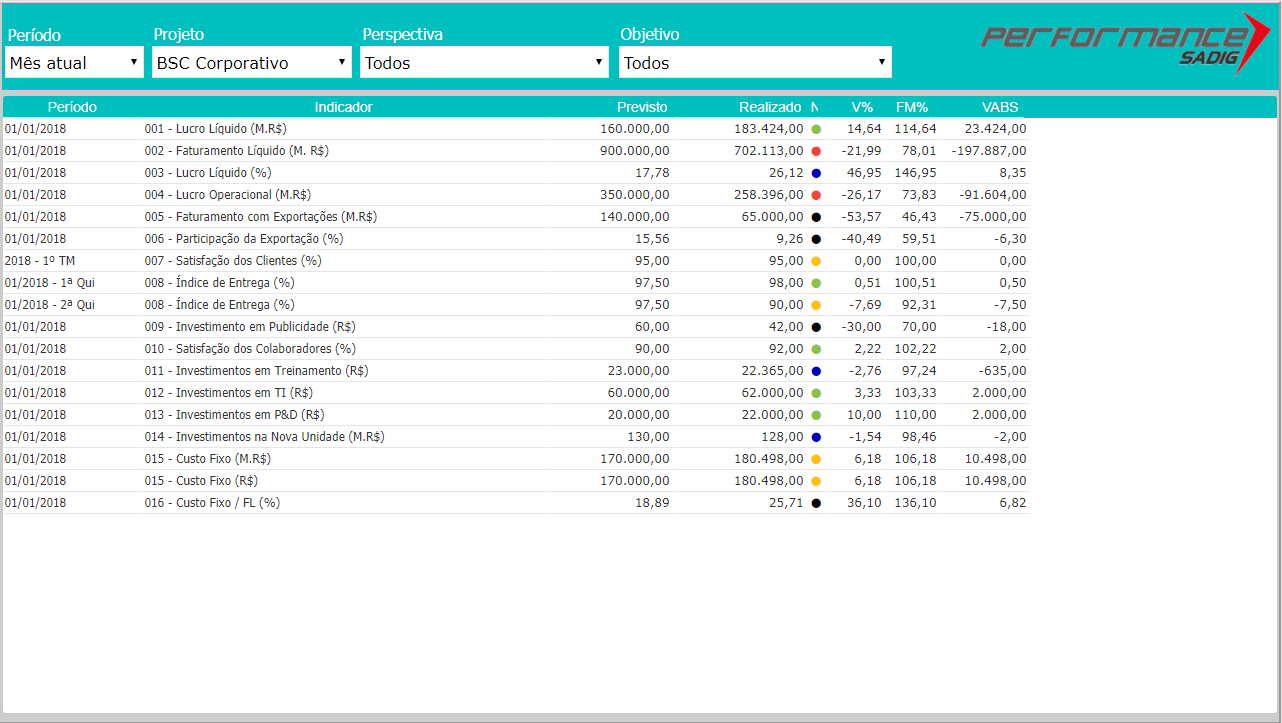Click the green status dot for Investimentos em TI
The height and width of the screenshot is (723, 1282).
(x=816, y=393)
